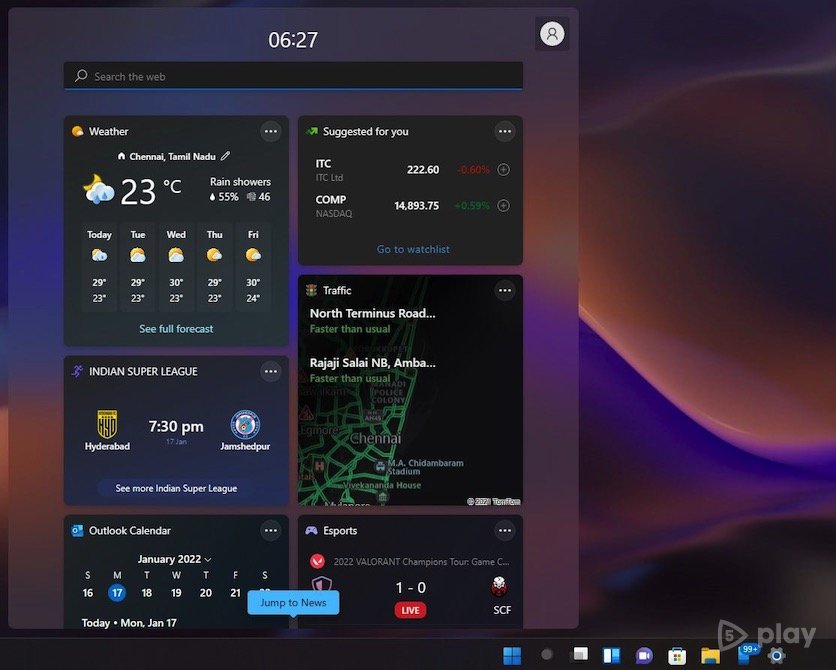Image resolution: width=836 pixels, height=670 pixels.
Task: Click the Outlook Calendar widget header icon
Action: [x=79, y=530]
